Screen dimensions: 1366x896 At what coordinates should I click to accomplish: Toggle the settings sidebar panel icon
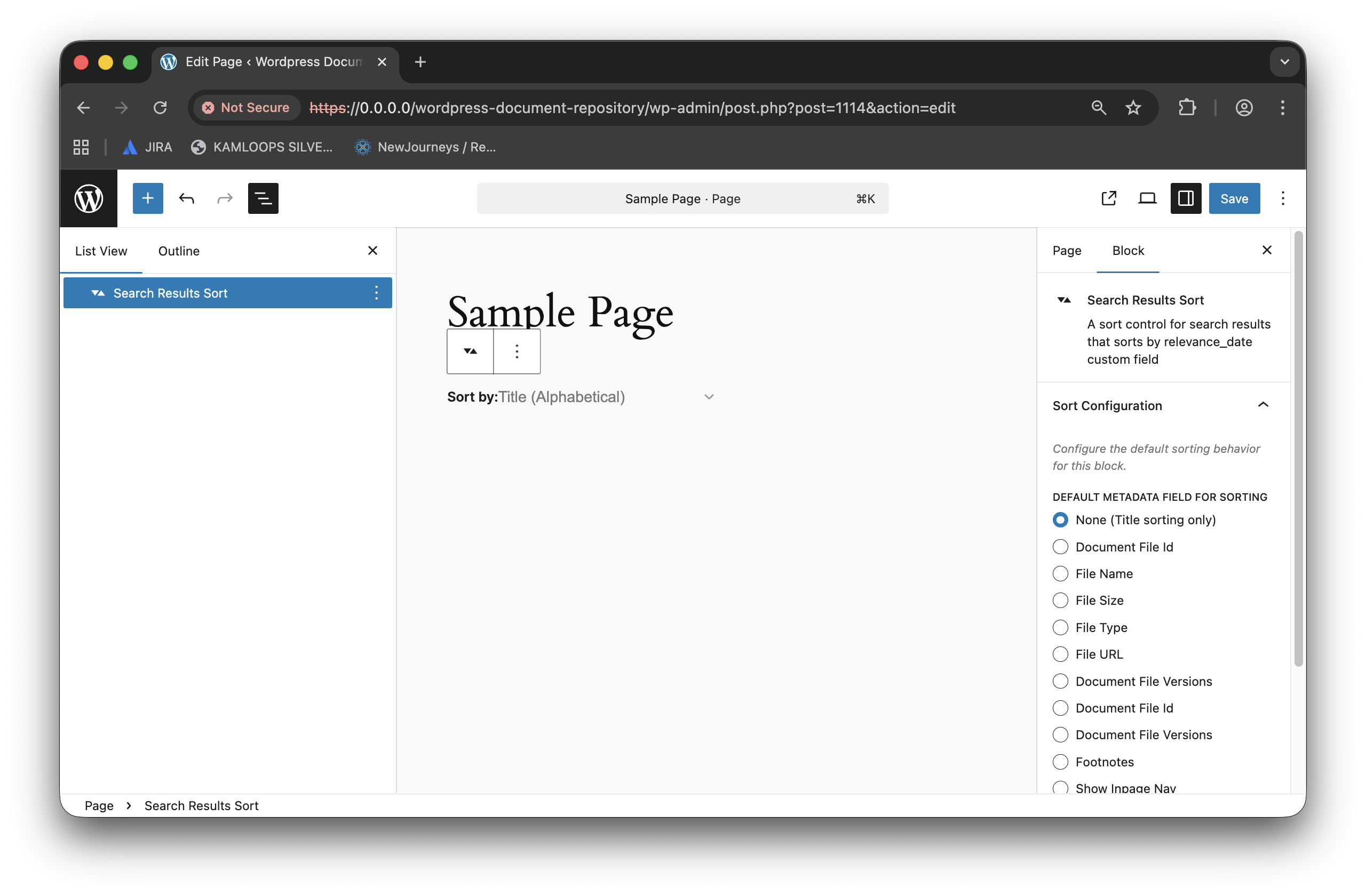(x=1185, y=198)
